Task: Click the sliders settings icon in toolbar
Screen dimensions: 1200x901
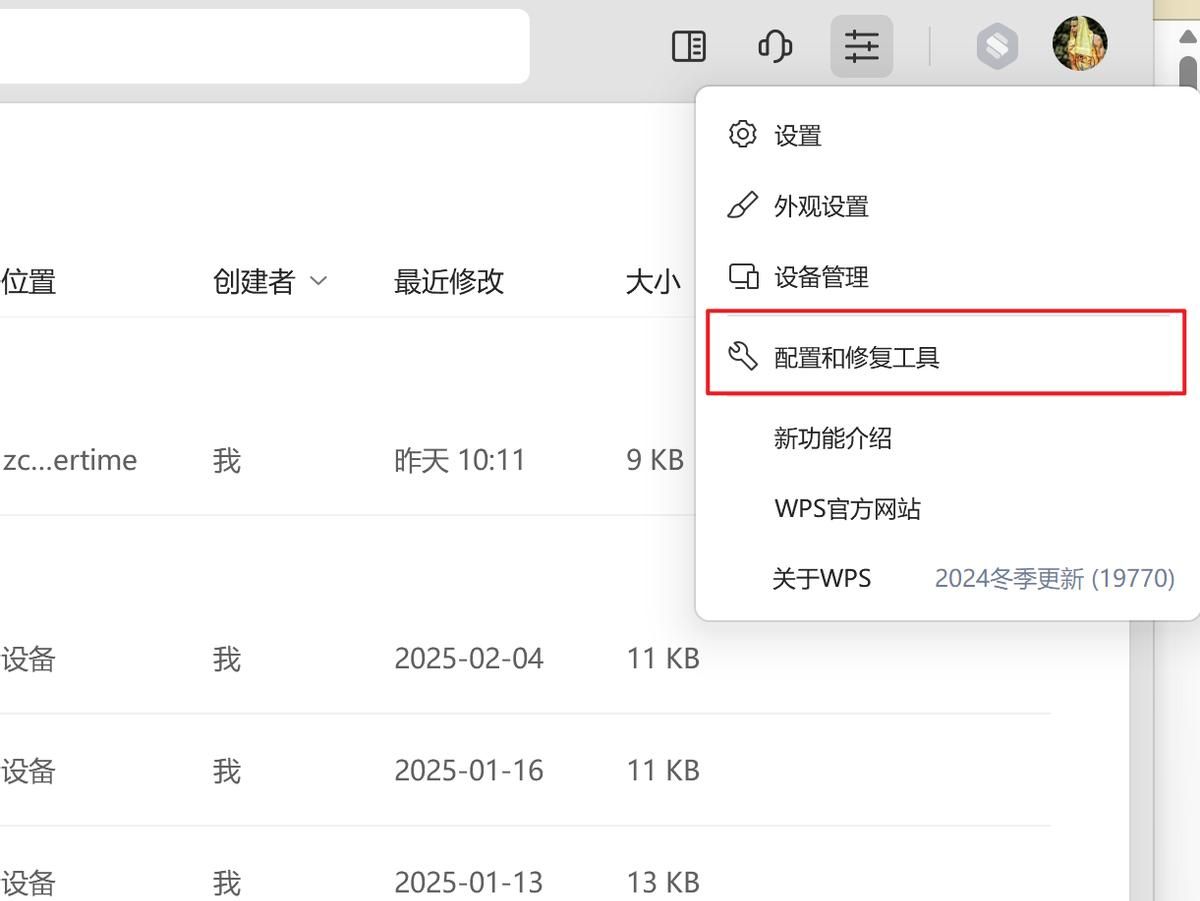Action: click(x=861, y=45)
